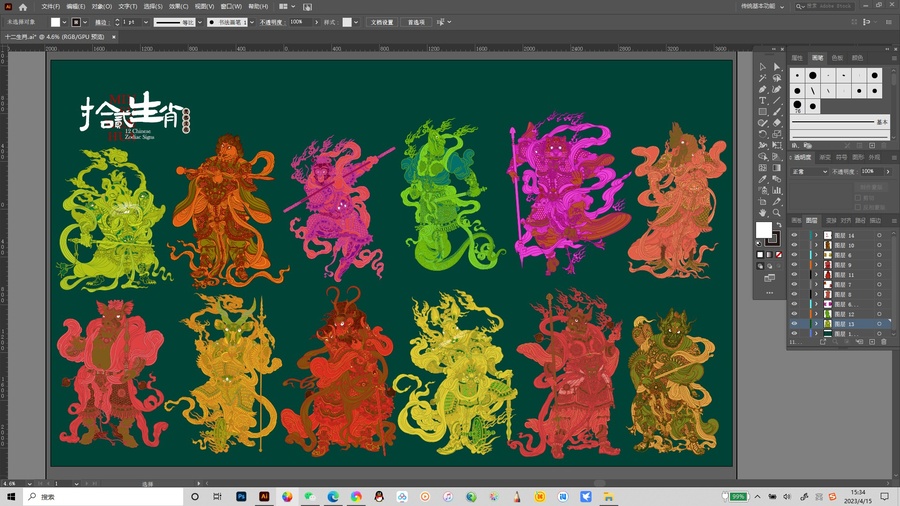Open Microsoft Edge from the taskbar
The image size is (900, 506).
click(333, 496)
